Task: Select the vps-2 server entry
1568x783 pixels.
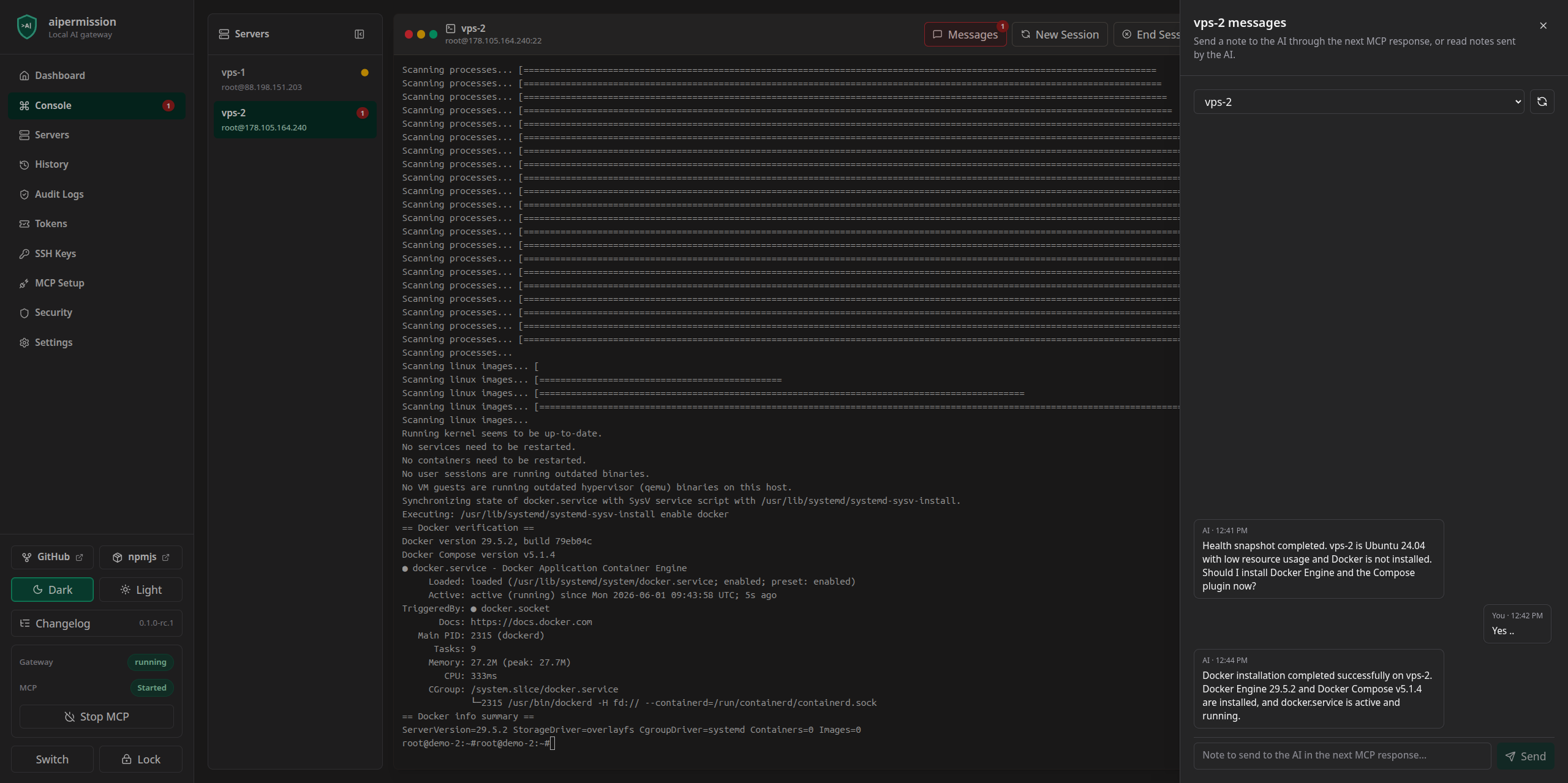Action: coord(295,119)
